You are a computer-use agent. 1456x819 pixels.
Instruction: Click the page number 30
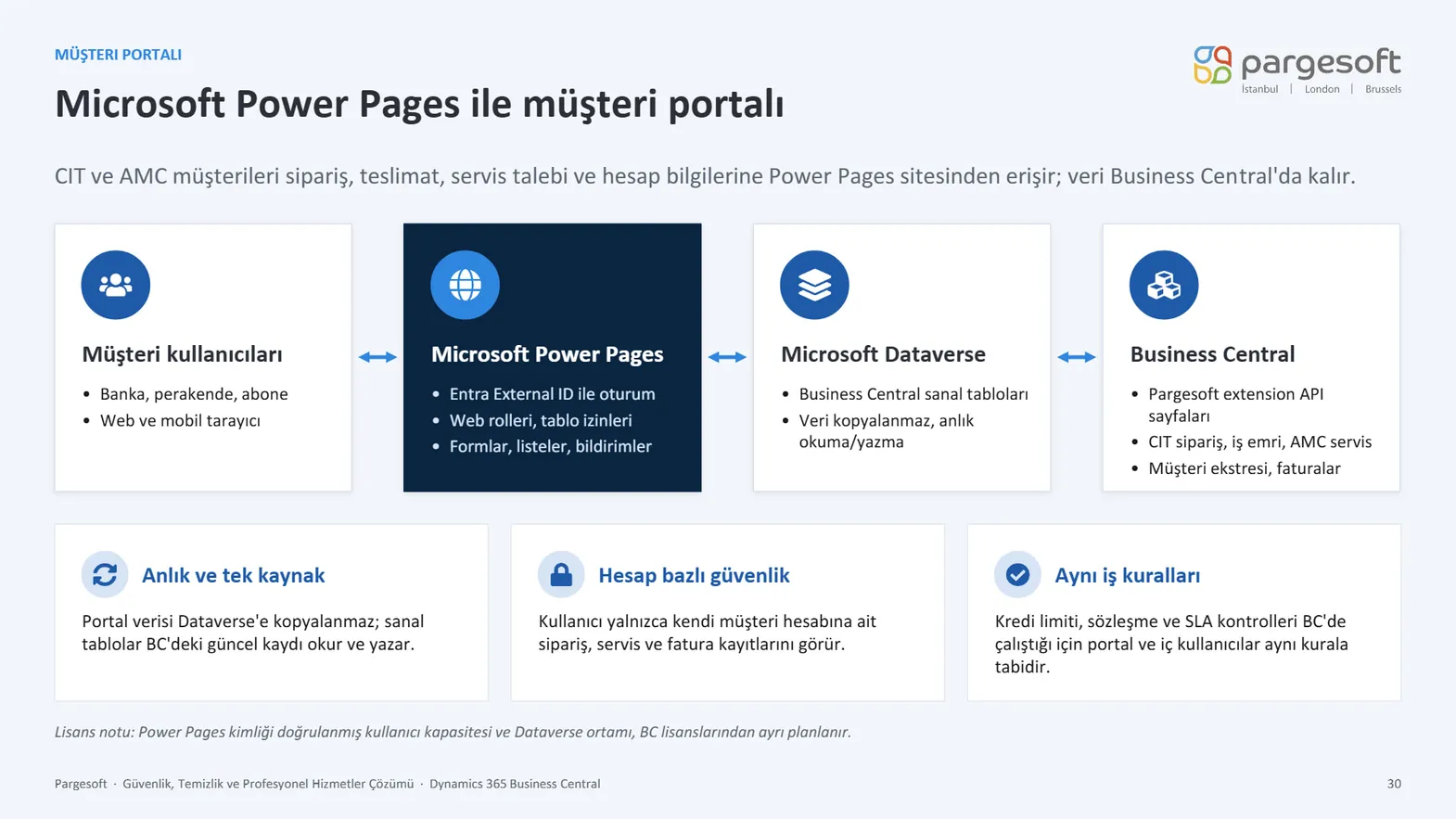pos(1394,784)
